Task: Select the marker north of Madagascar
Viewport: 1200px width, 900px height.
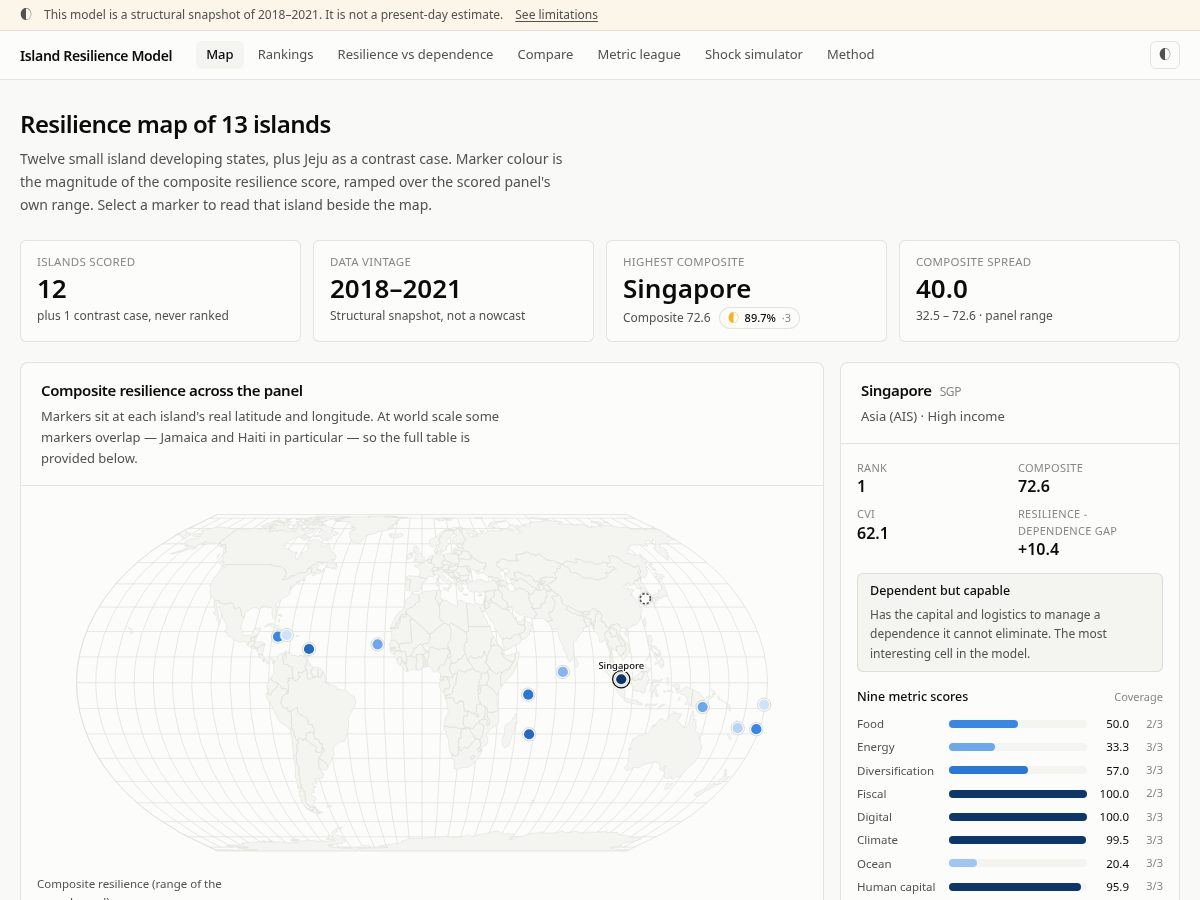Action: tap(528, 694)
